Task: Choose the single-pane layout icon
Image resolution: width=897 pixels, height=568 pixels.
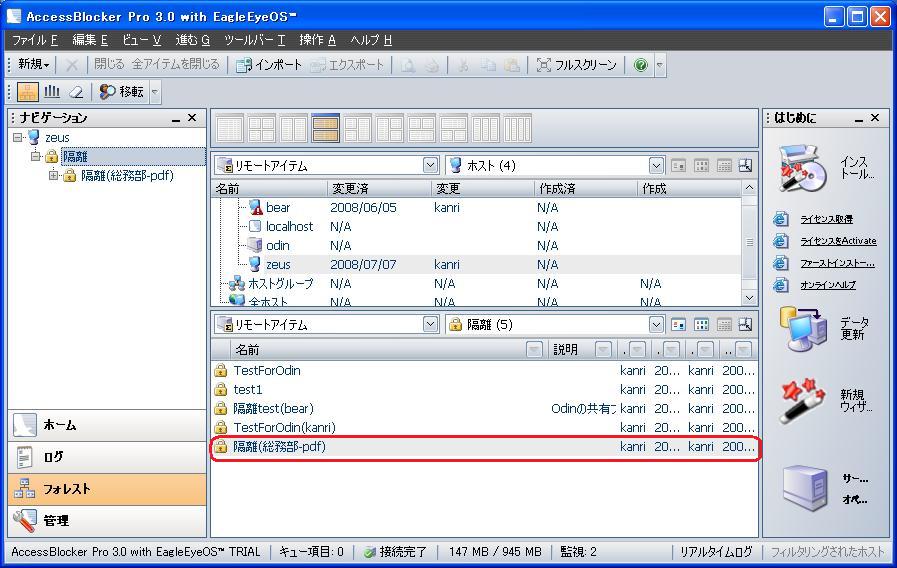Action: coord(230,128)
